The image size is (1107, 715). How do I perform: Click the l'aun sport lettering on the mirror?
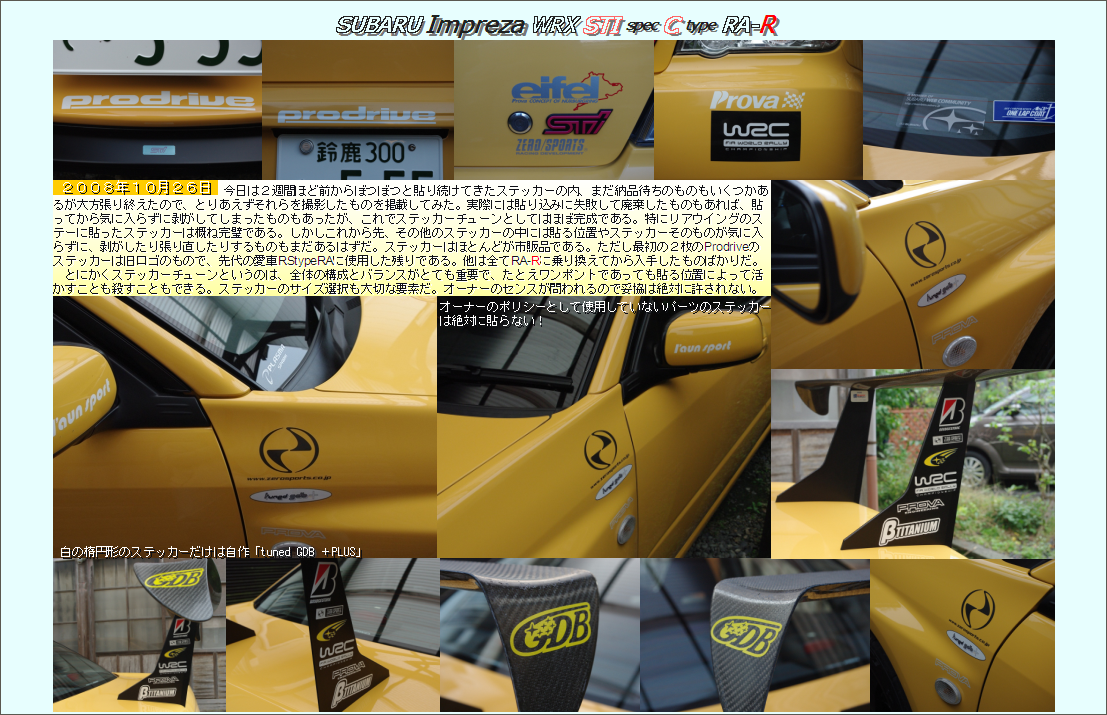click(702, 347)
